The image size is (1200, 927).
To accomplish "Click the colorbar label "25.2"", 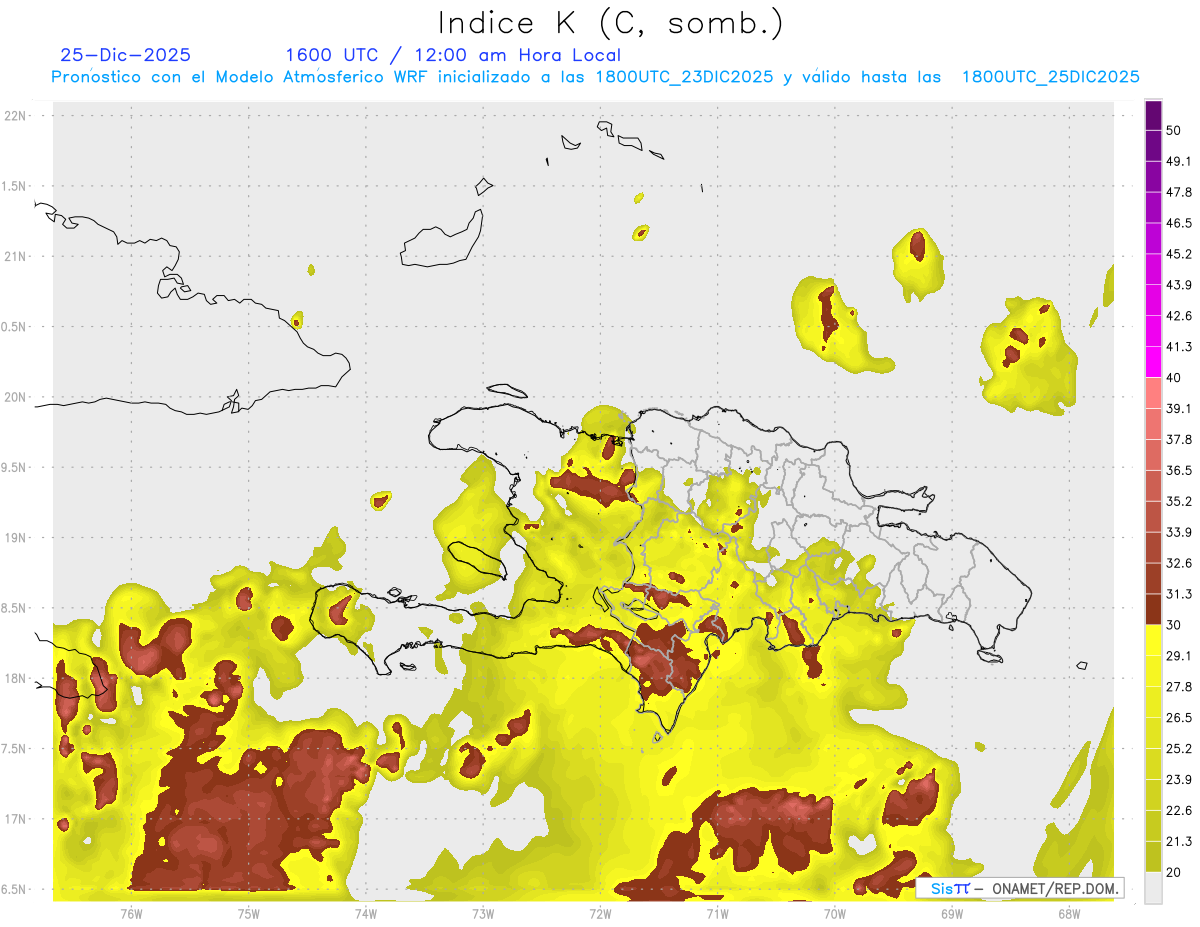I will pos(1180,749).
